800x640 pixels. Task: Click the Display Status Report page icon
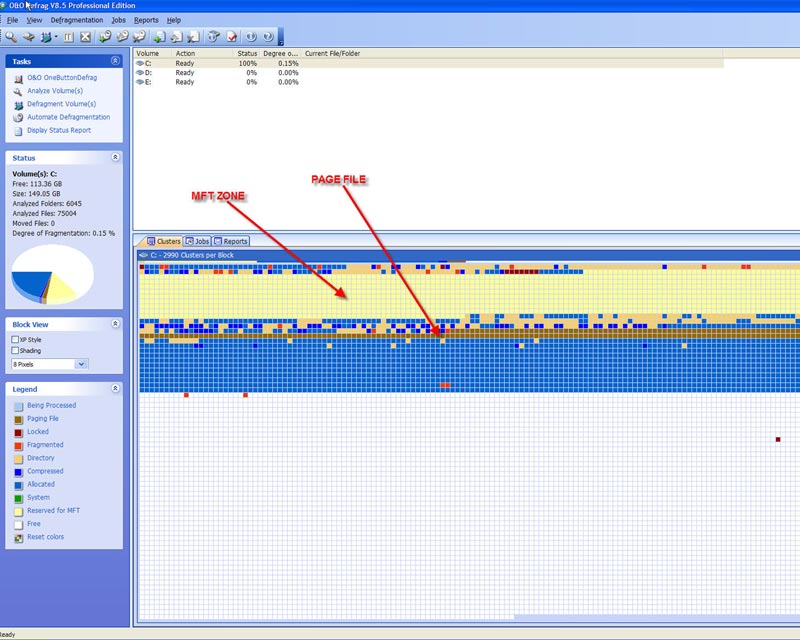click(18, 130)
